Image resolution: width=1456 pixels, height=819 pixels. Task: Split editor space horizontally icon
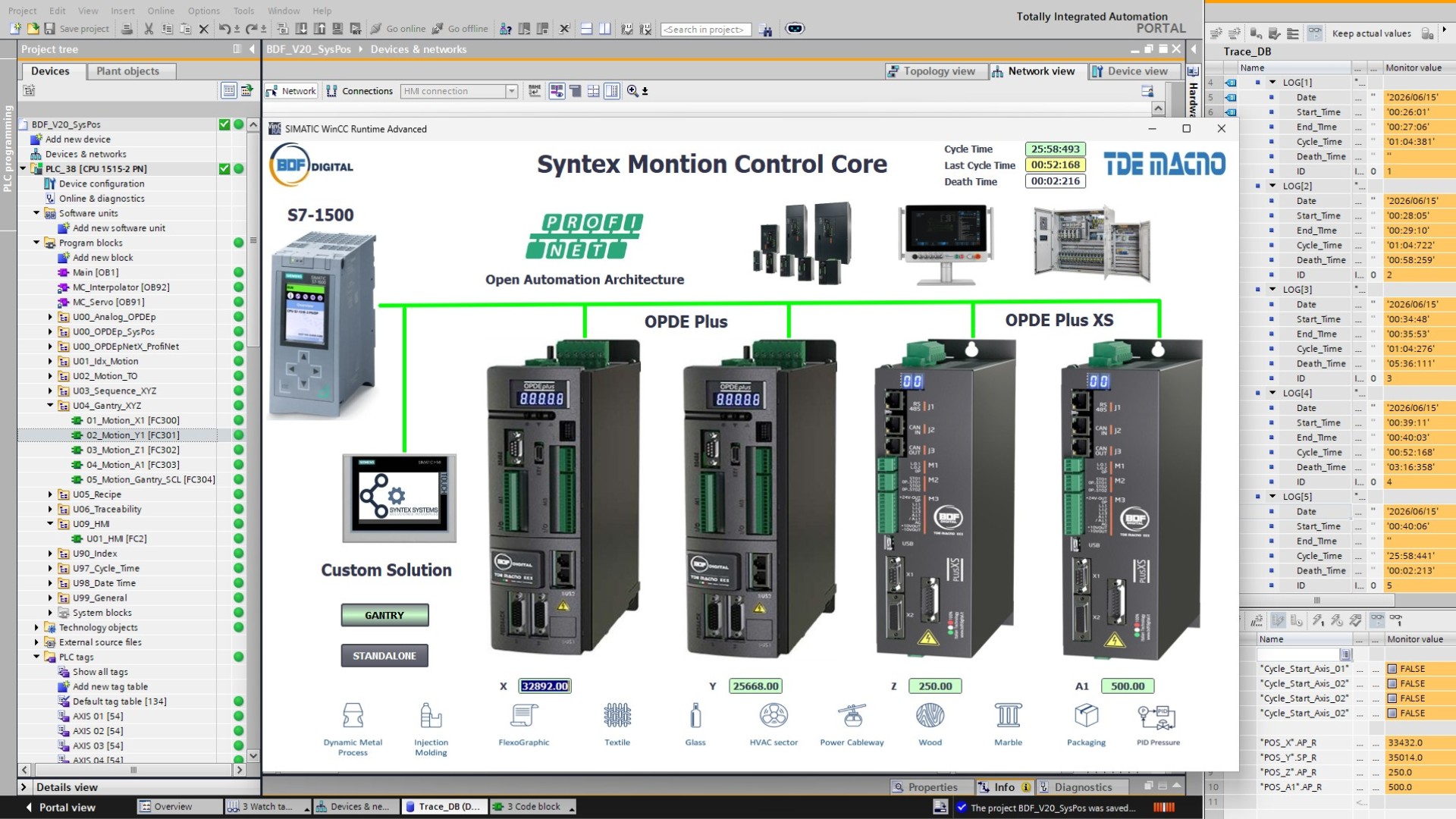(x=586, y=29)
